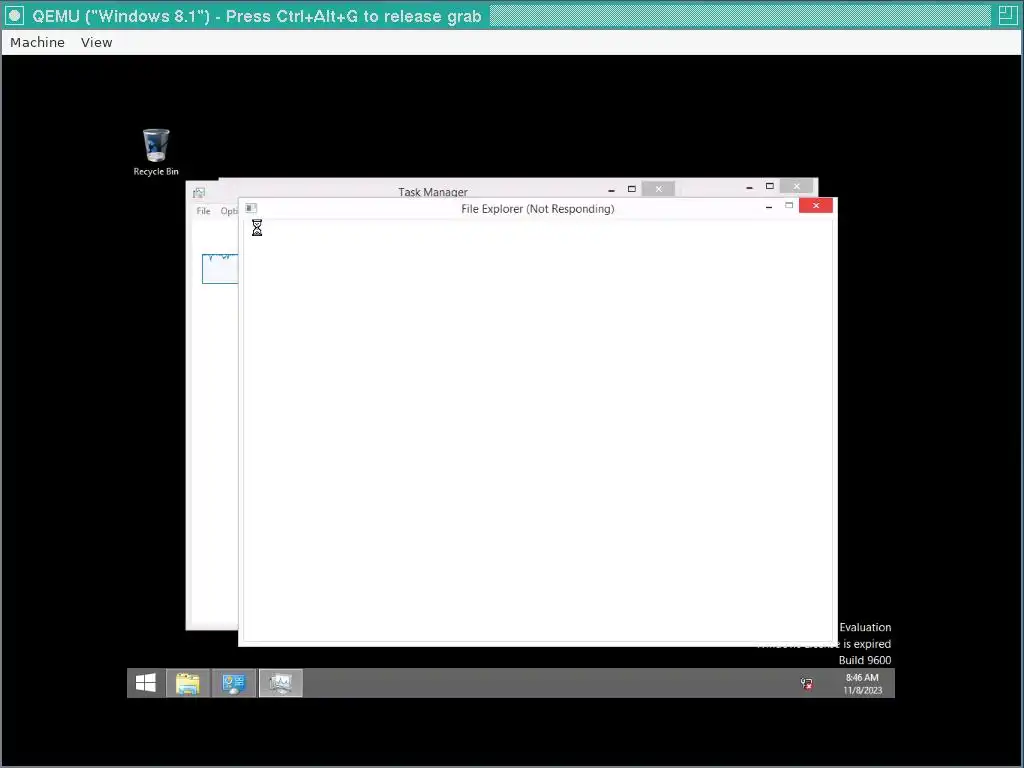The image size is (1024, 768).
Task: Click the Task Manager taskbar icon
Action: point(281,683)
